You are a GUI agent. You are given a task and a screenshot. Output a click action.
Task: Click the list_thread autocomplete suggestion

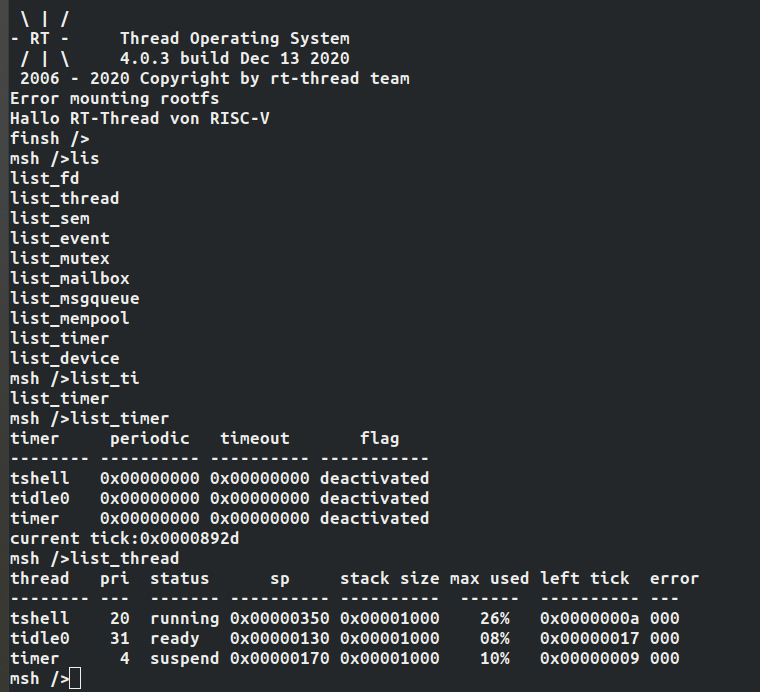65,198
